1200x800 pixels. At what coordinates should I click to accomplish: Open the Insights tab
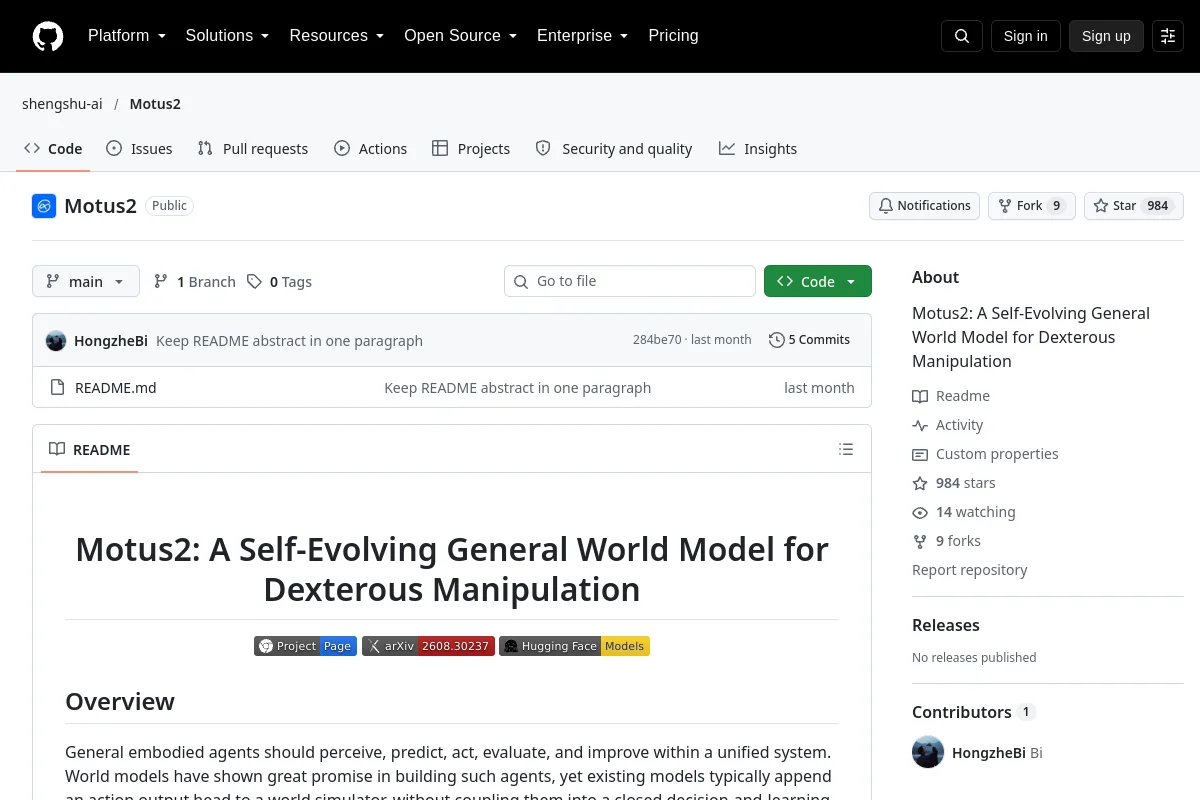point(758,148)
